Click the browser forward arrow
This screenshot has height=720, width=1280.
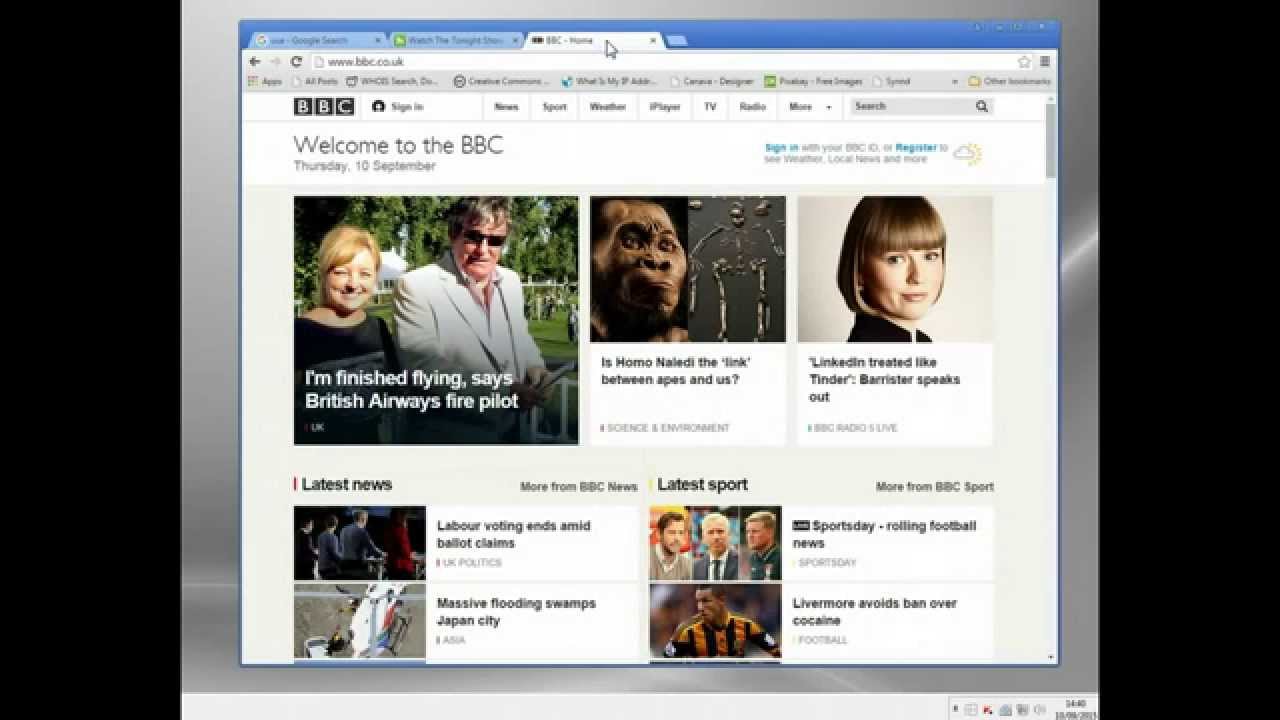click(275, 61)
